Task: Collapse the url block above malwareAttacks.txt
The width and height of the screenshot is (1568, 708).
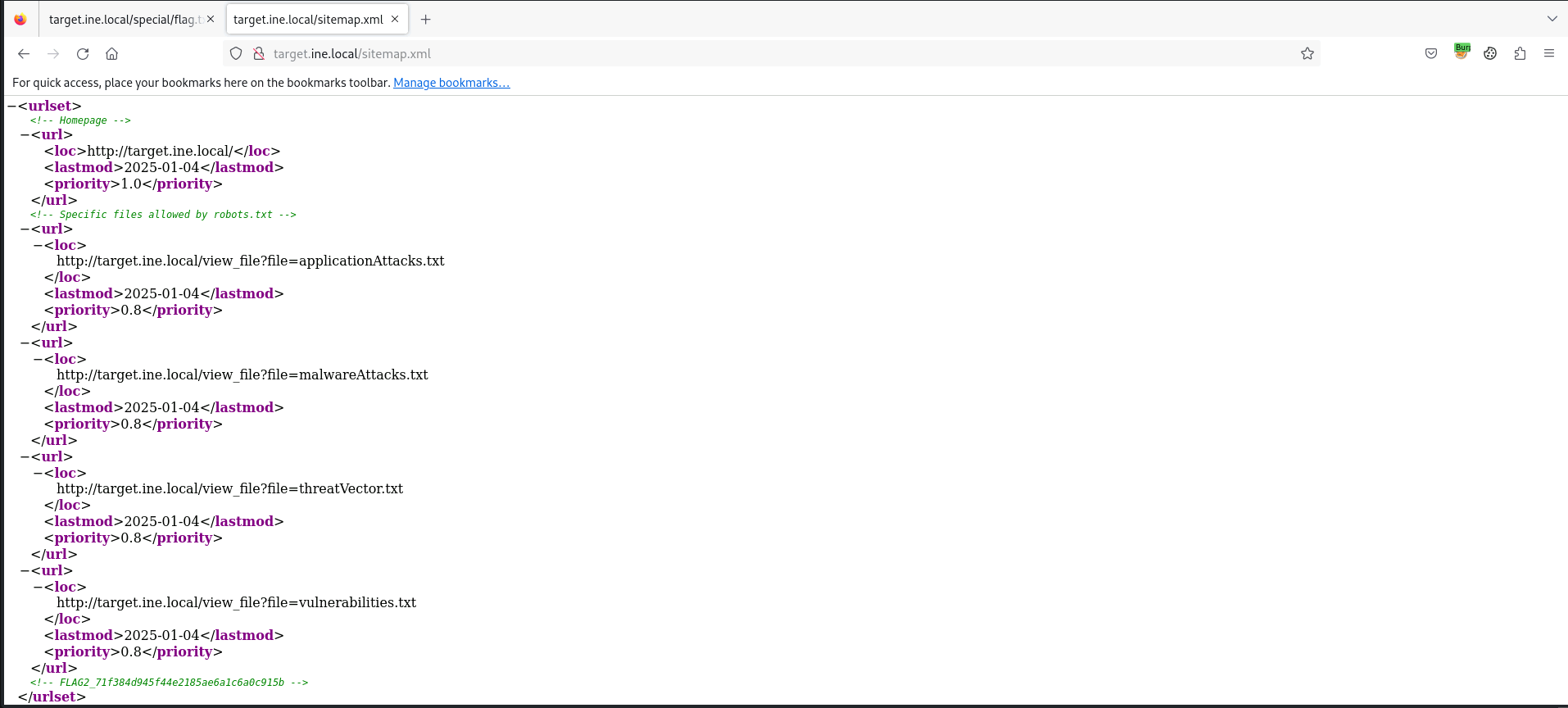Action: 25,343
